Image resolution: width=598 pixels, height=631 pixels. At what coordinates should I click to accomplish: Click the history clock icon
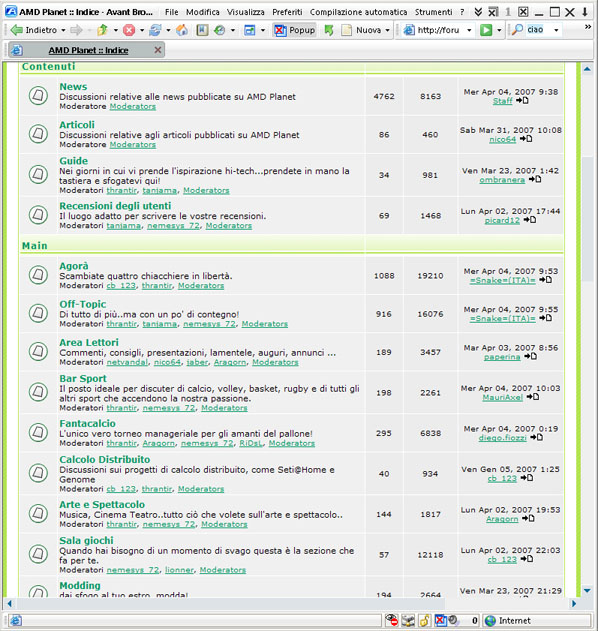pos(219,30)
